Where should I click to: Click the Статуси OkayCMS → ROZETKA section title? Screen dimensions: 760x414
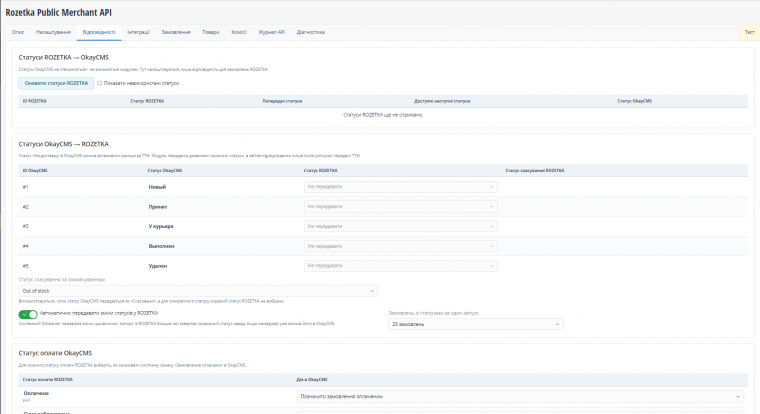point(63,144)
